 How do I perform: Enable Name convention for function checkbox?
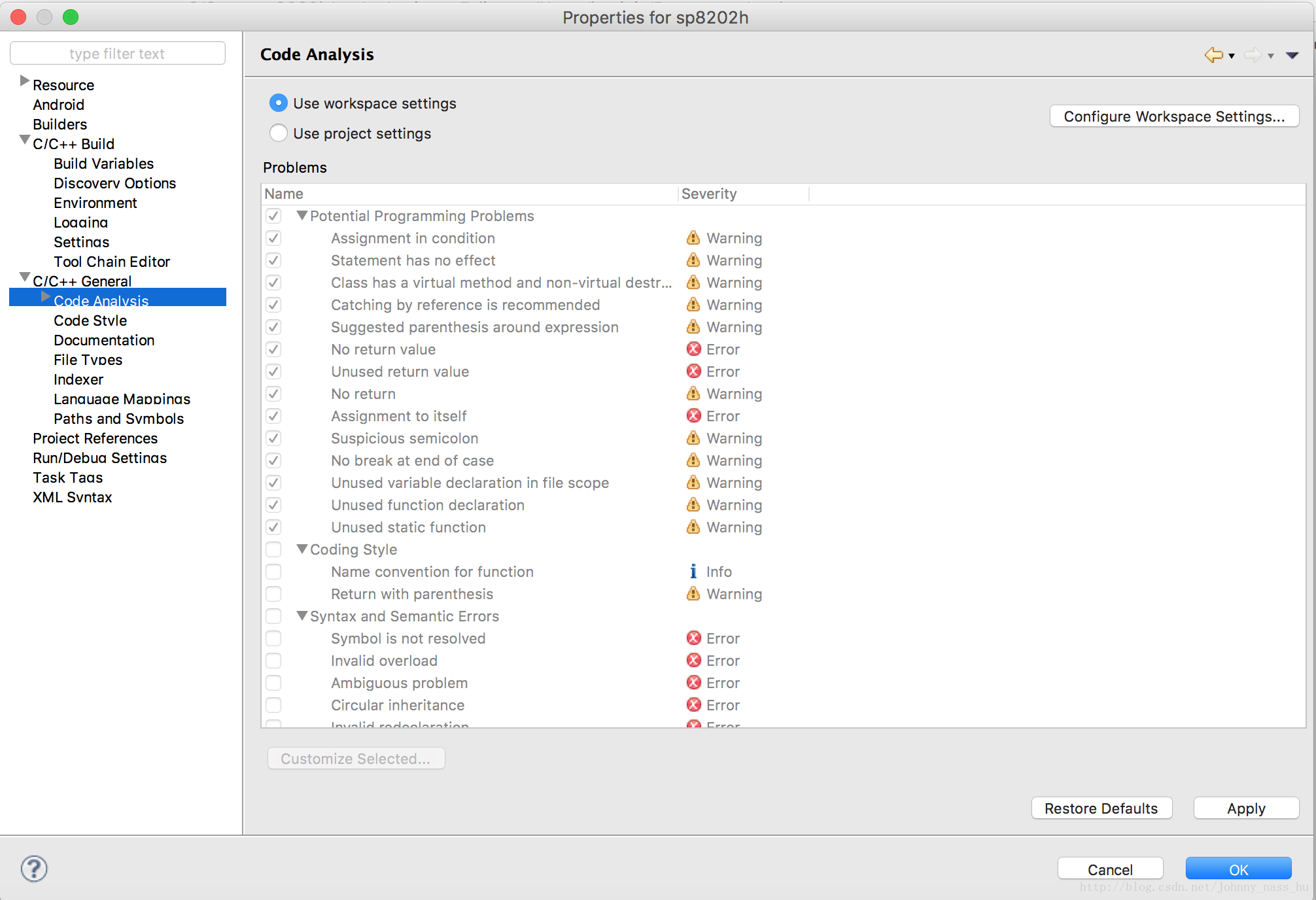[273, 572]
